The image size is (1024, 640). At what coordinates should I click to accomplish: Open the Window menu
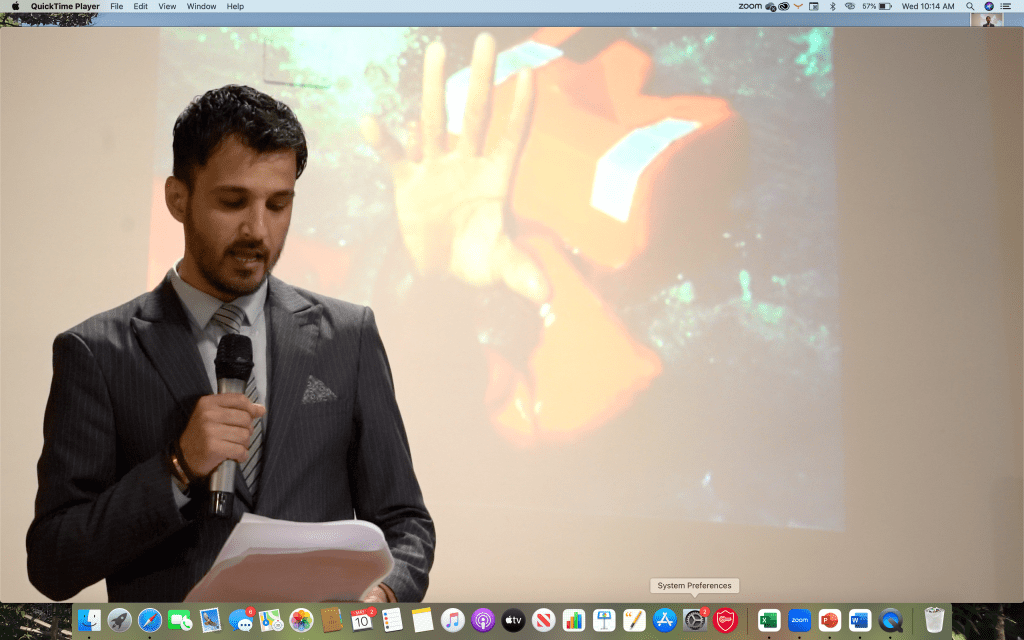click(x=201, y=6)
